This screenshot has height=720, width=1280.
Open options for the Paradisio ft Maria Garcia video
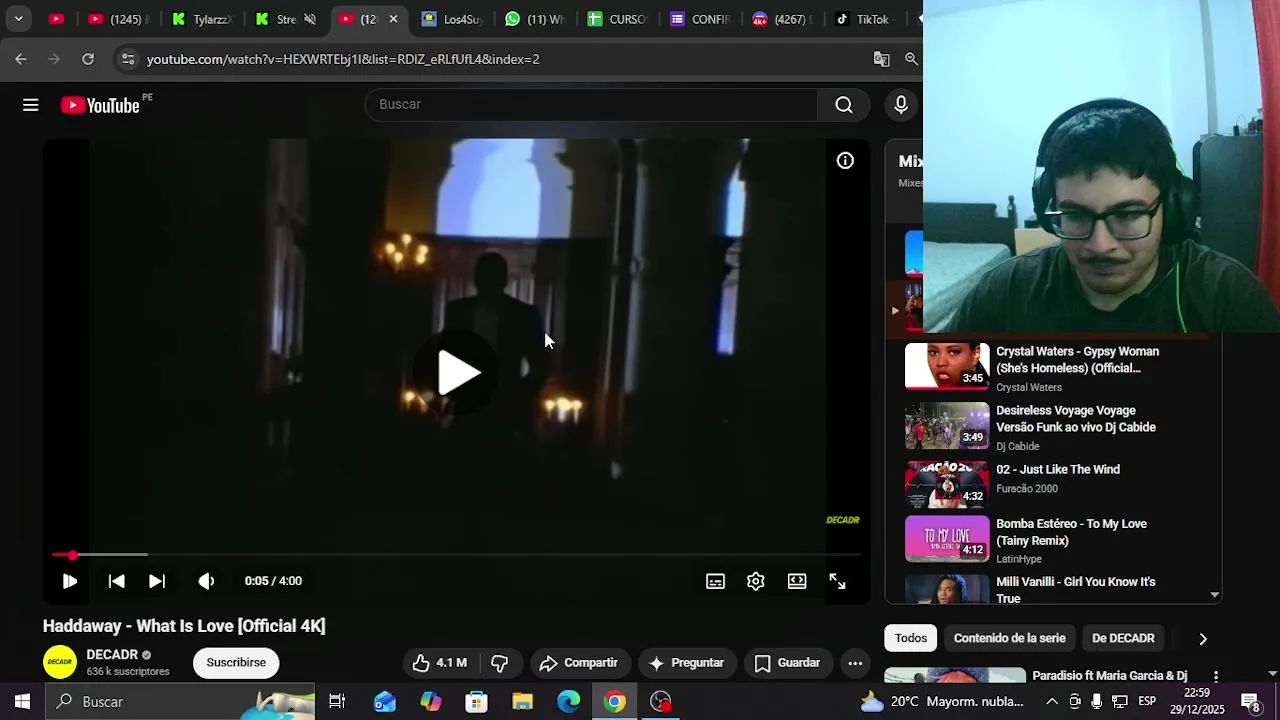pos(1216,677)
